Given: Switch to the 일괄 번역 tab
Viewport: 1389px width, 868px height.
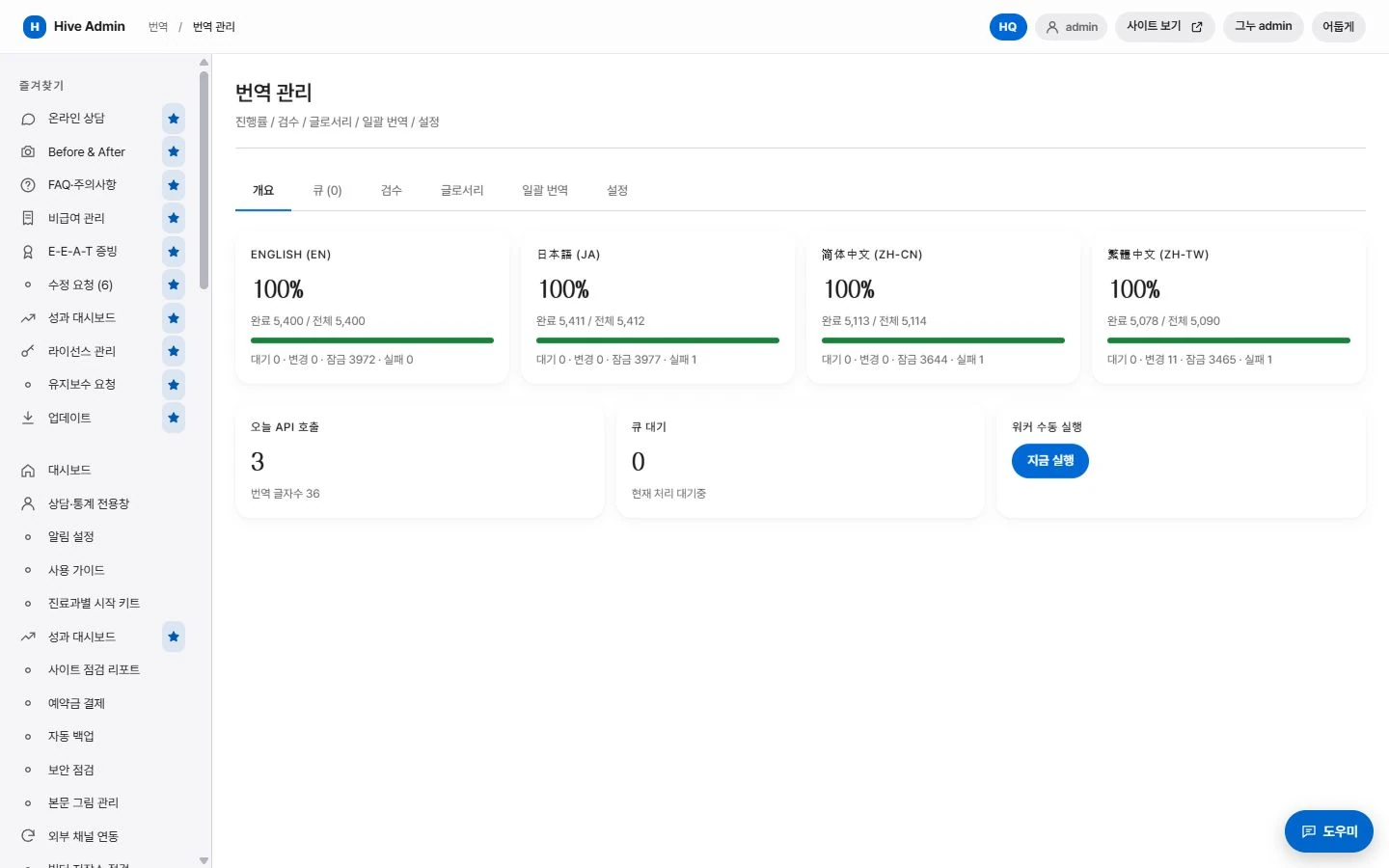Looking at the screenshot, I should tap(545, 191).
